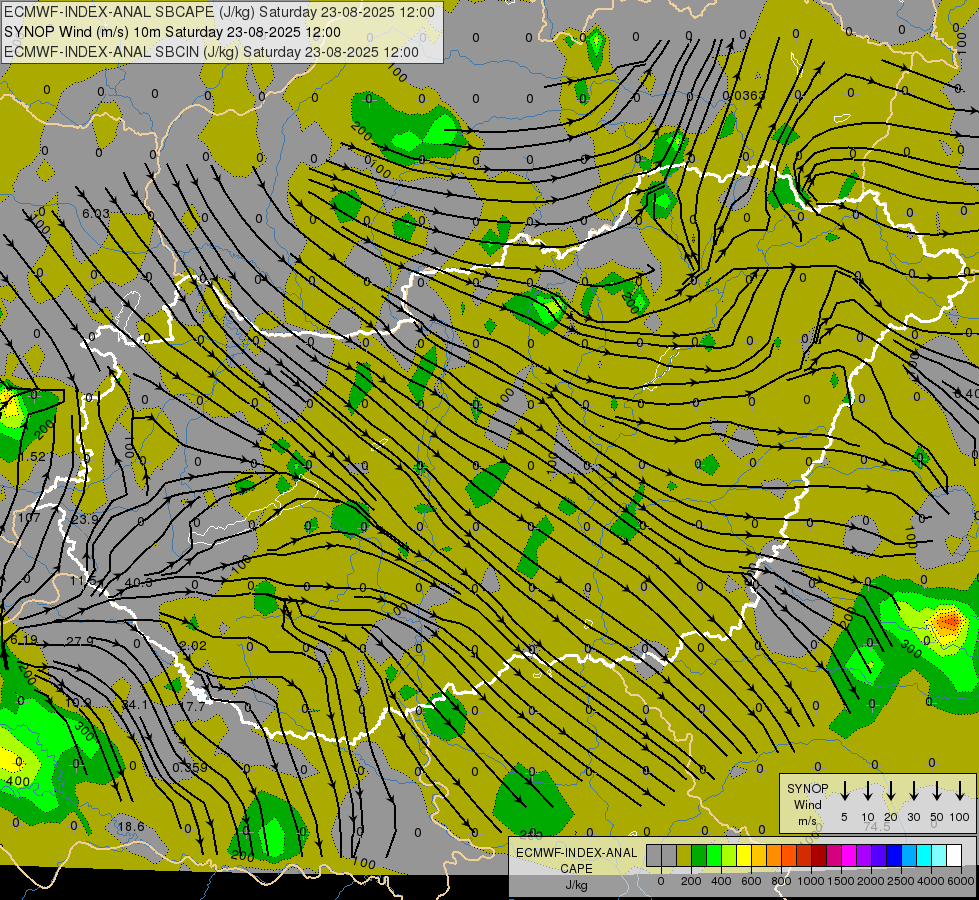This screenshot has height=900, width=979.
Task: Click the '107' value on the map
Action: pyautogui.click(x=29, y=517)
